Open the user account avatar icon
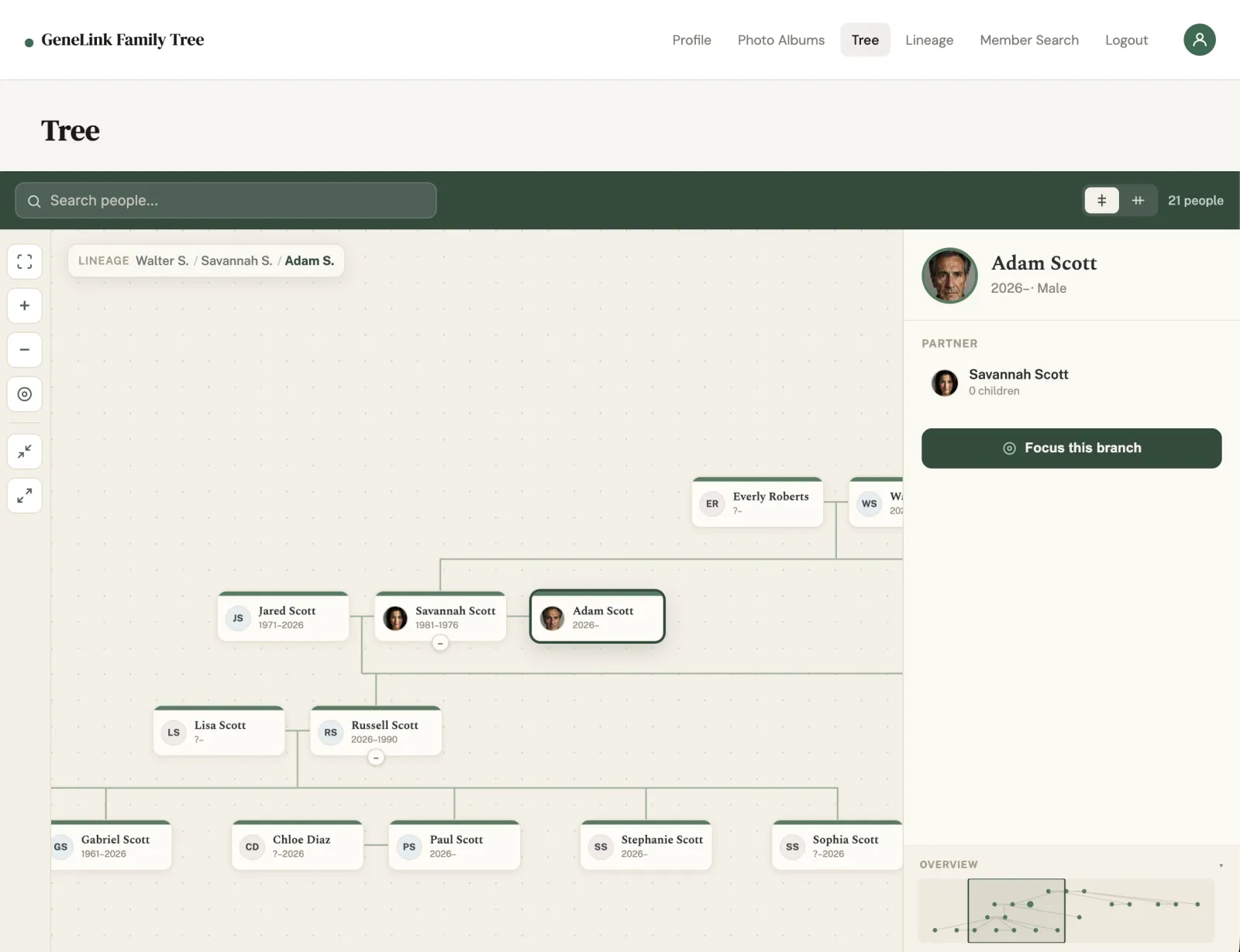The width and height of the screenshot is (1240, 952). click(1199, 40)
